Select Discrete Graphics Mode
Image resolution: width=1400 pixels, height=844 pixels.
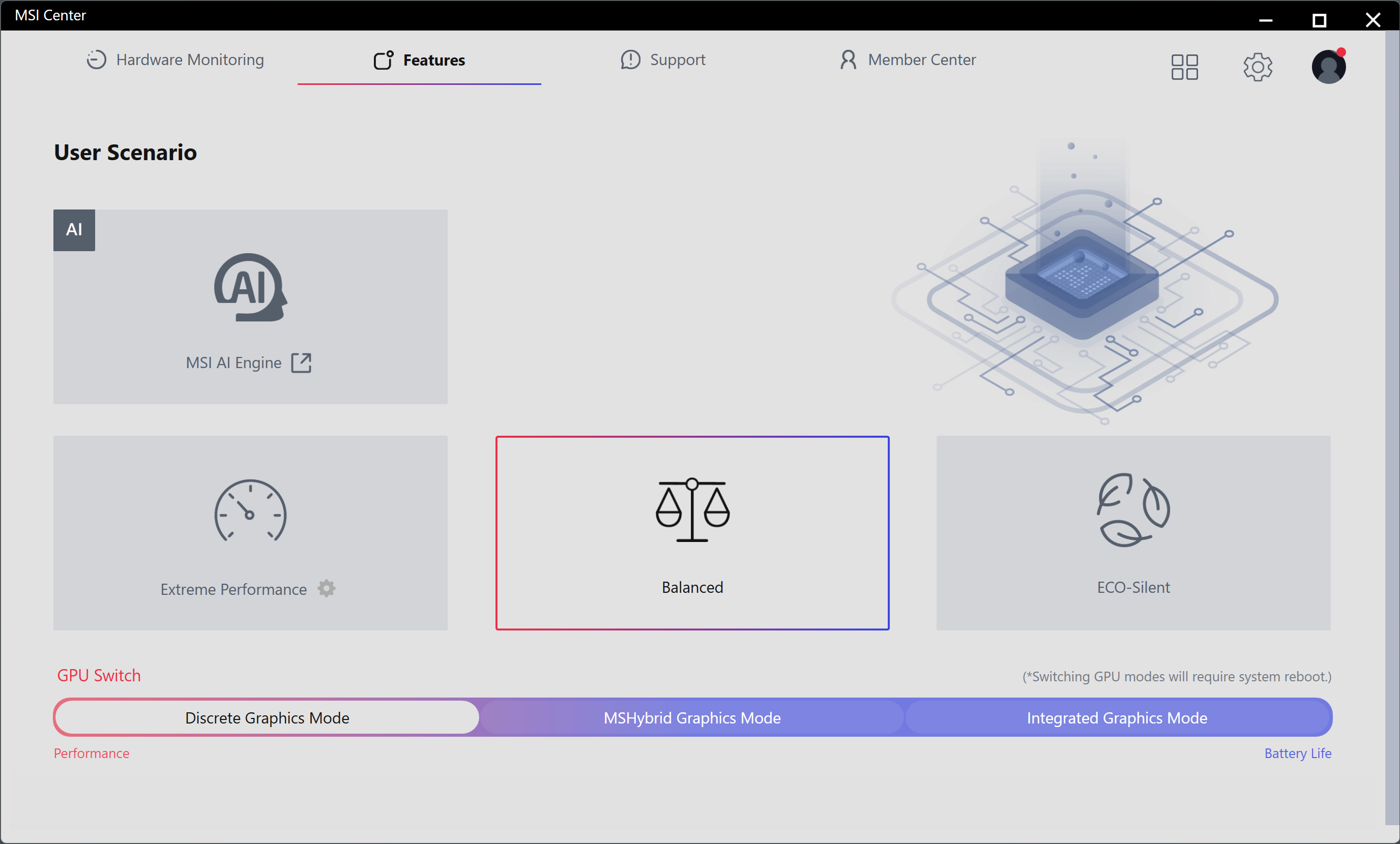(x=267, y=718)
